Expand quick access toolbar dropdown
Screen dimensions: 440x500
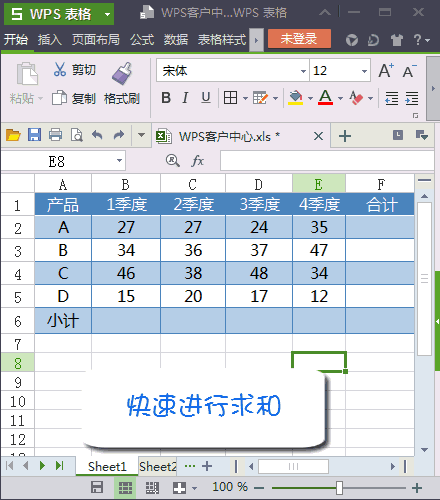tap(141, 135)
